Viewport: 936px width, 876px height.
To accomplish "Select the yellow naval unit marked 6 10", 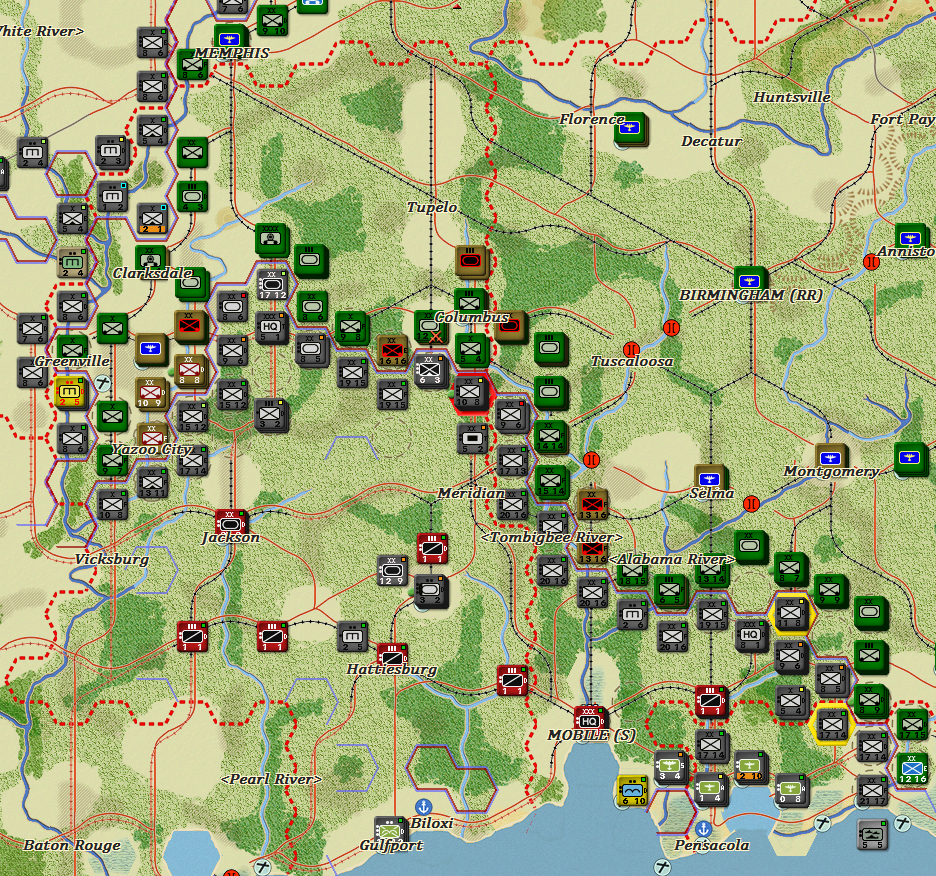I will (x=632, y=790).
